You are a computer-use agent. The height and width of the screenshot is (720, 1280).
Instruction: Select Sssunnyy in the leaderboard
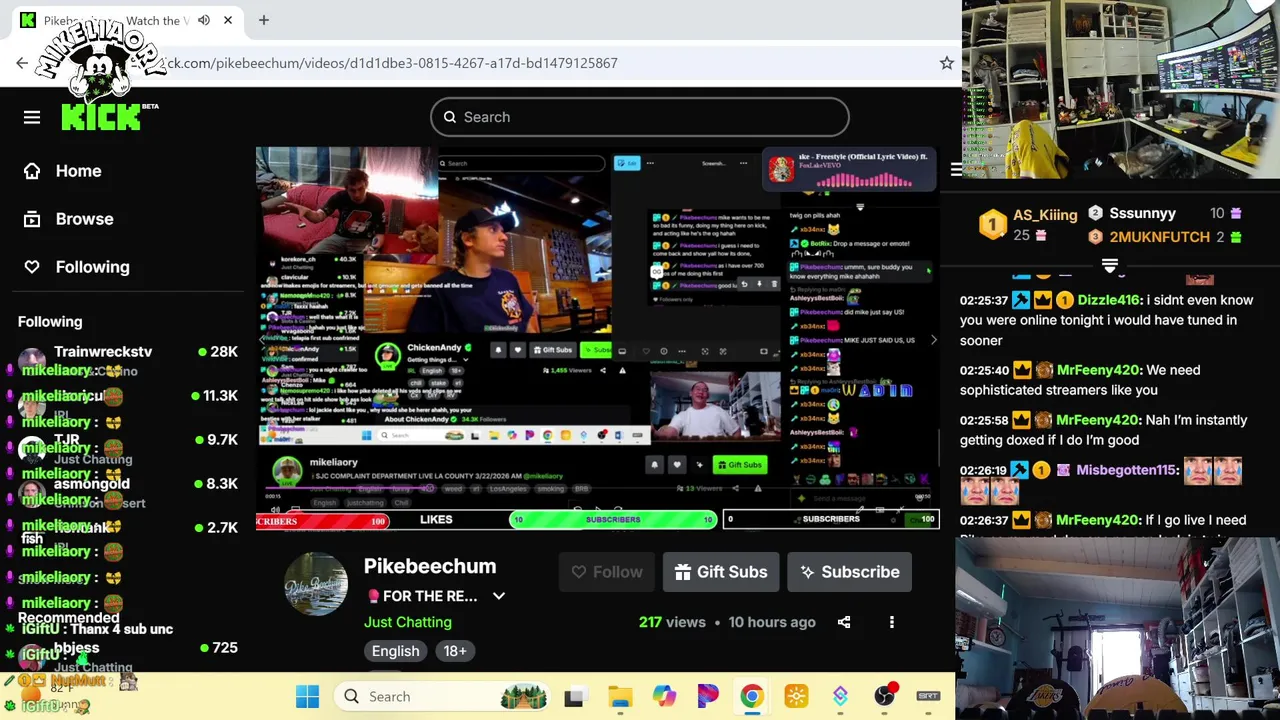click(x=1142, y=213)
